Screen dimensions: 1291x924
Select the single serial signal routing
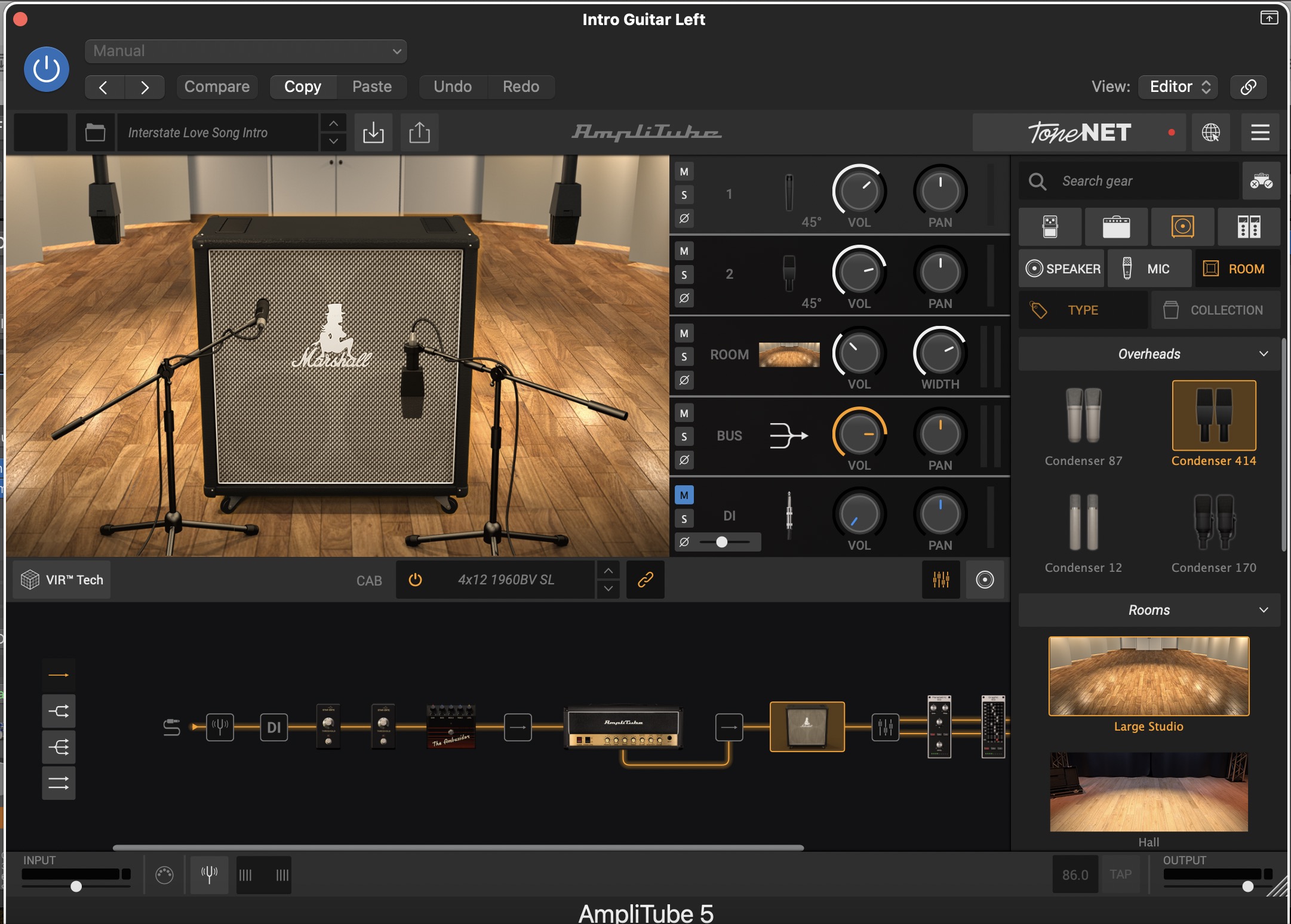(x=59, y=675)
